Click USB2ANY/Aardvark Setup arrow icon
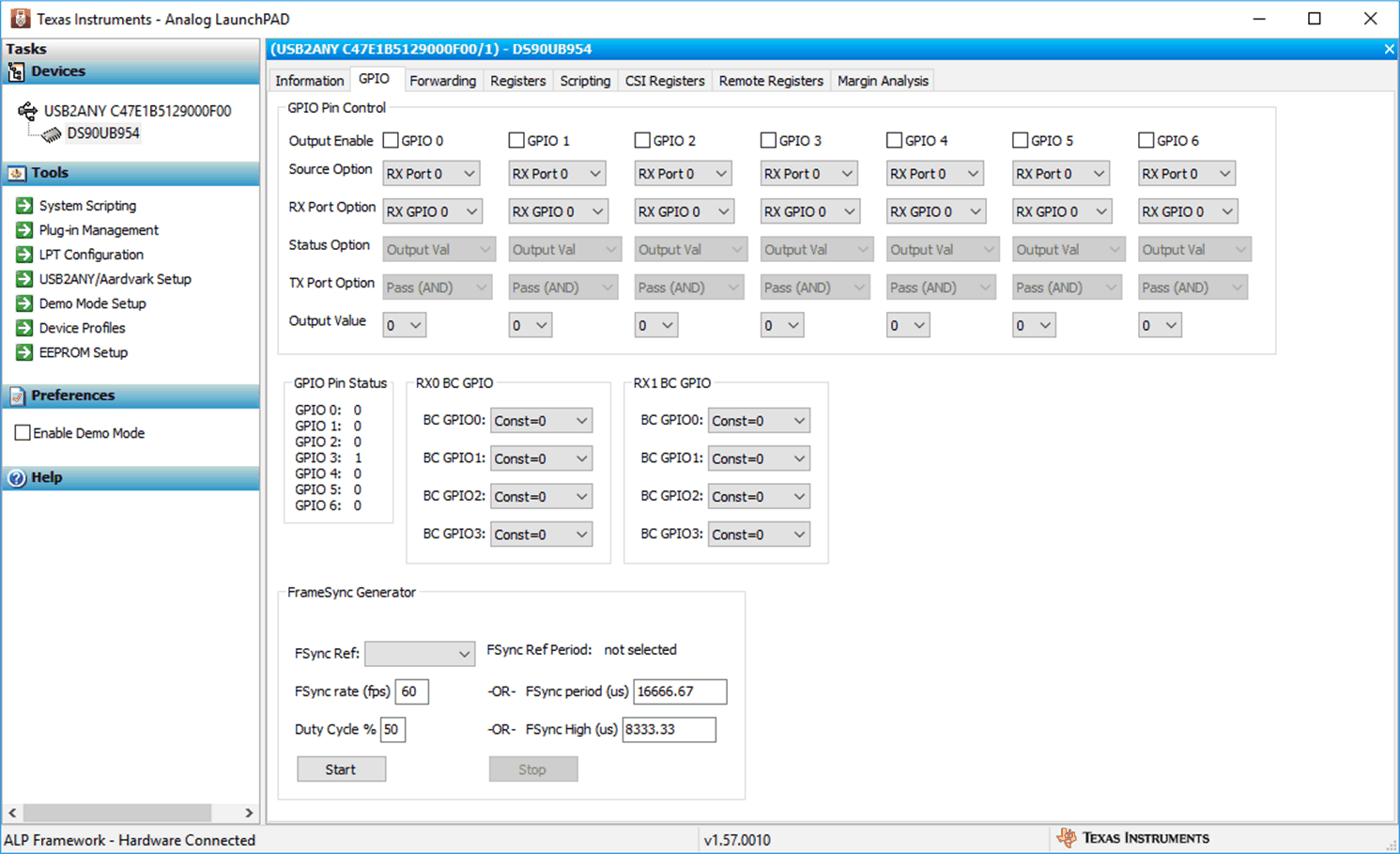 click(x=24, y=279)
